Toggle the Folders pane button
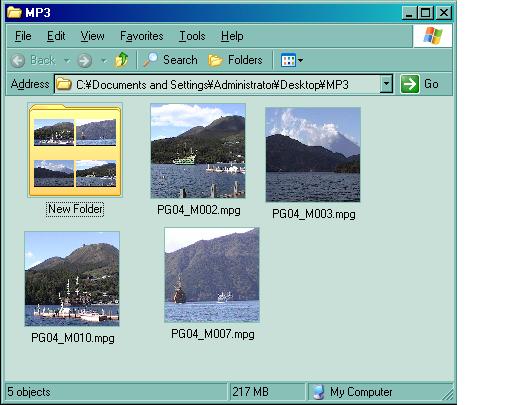The width and height of the screenshot is (512, 405). point(235,60)
